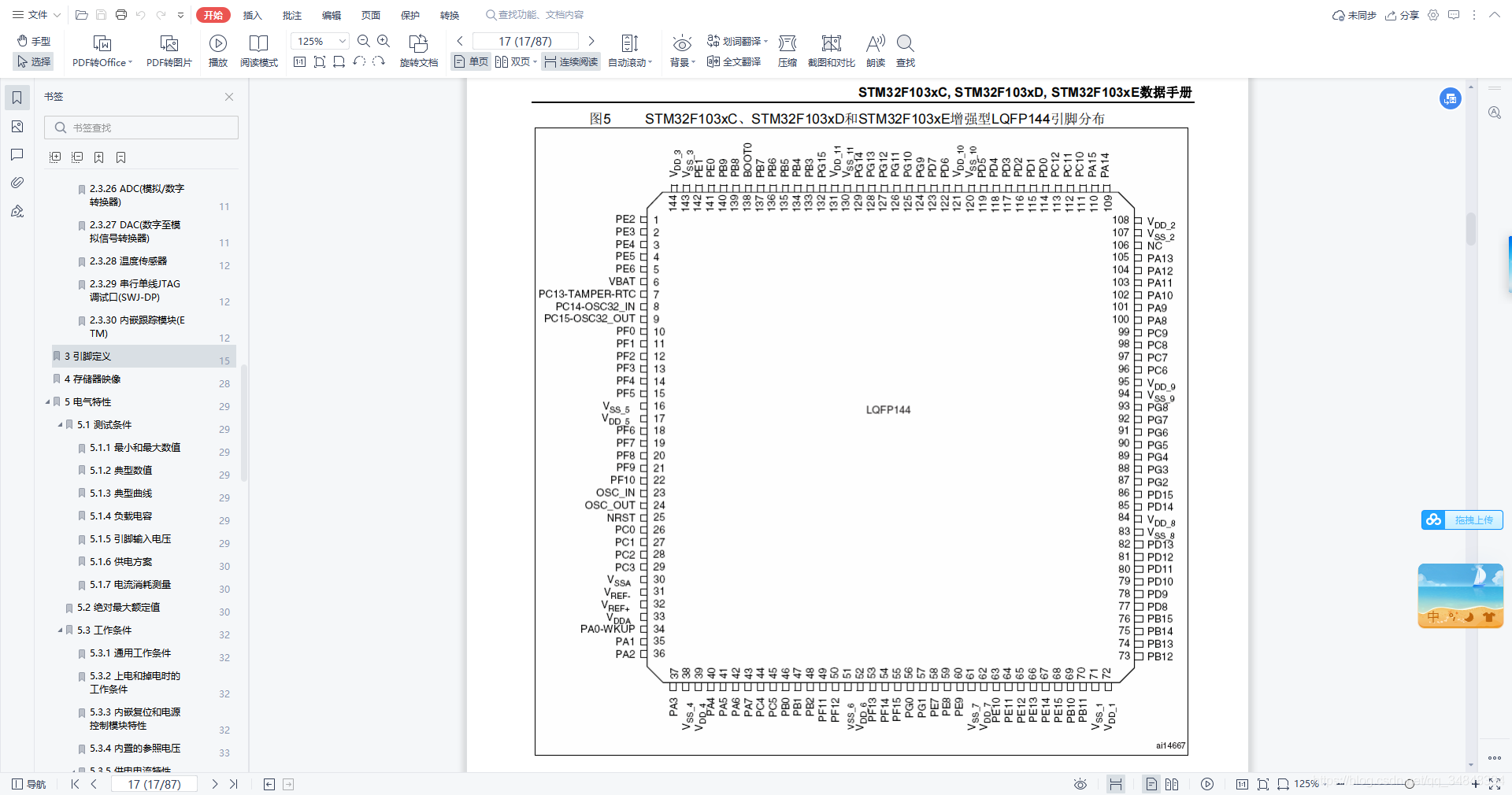Close the bookmarks (书签) panel
This screenshot has width=1512, height=795.
pyautogui.click(x=229, y=97)
